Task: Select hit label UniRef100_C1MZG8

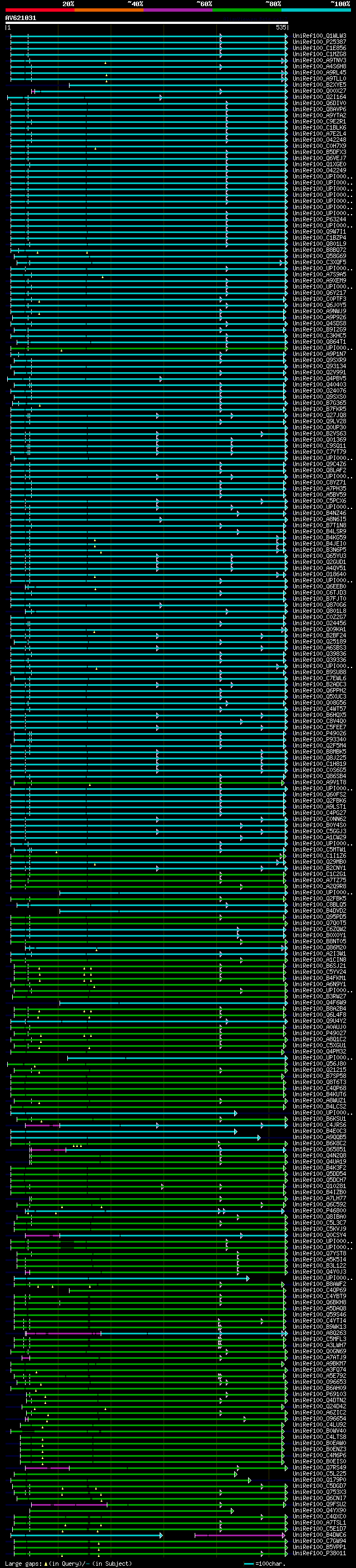Action: [x=319, y=54]
